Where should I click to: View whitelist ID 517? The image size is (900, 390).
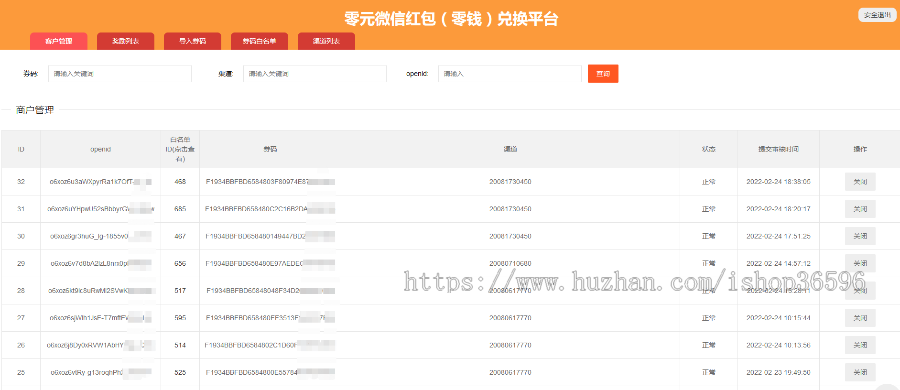(x=180, y=291)
